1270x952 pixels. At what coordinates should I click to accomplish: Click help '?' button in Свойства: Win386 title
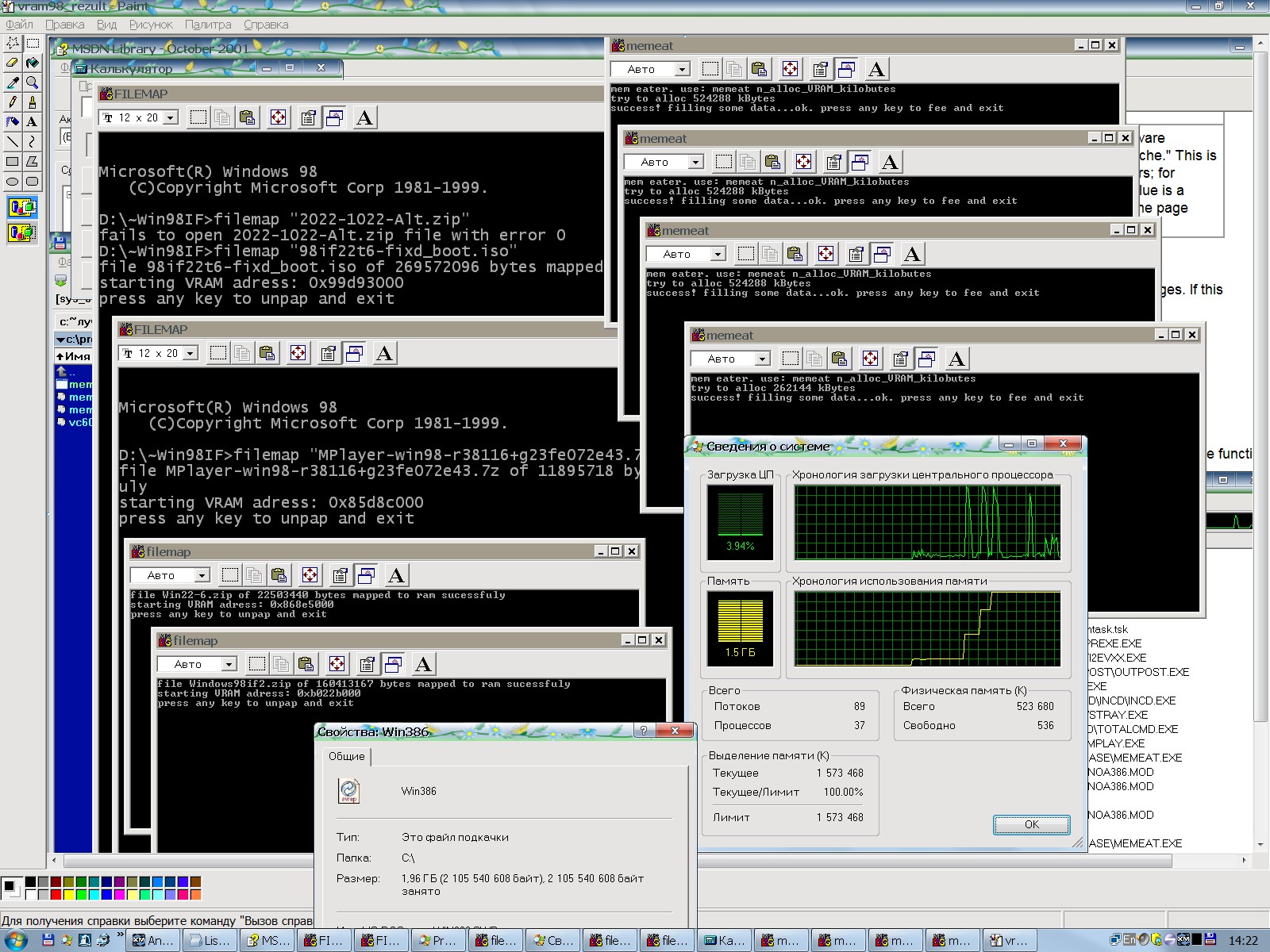tap(643, 731)
